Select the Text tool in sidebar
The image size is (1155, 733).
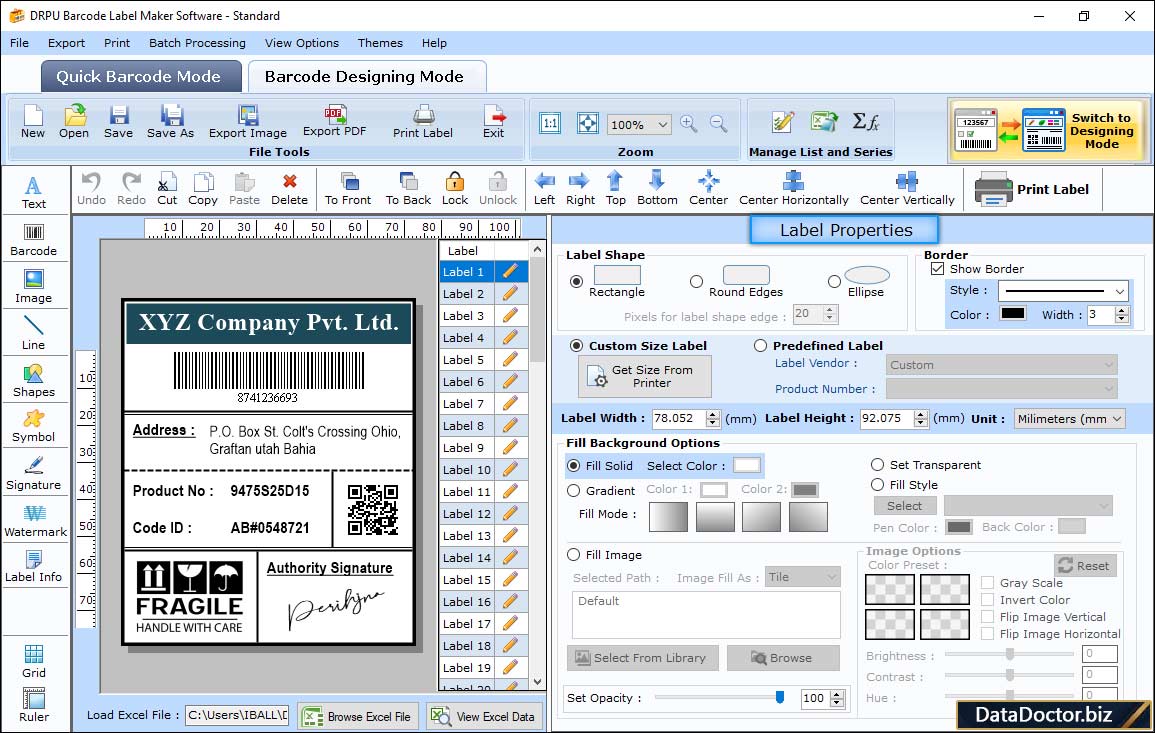point(34,193)
